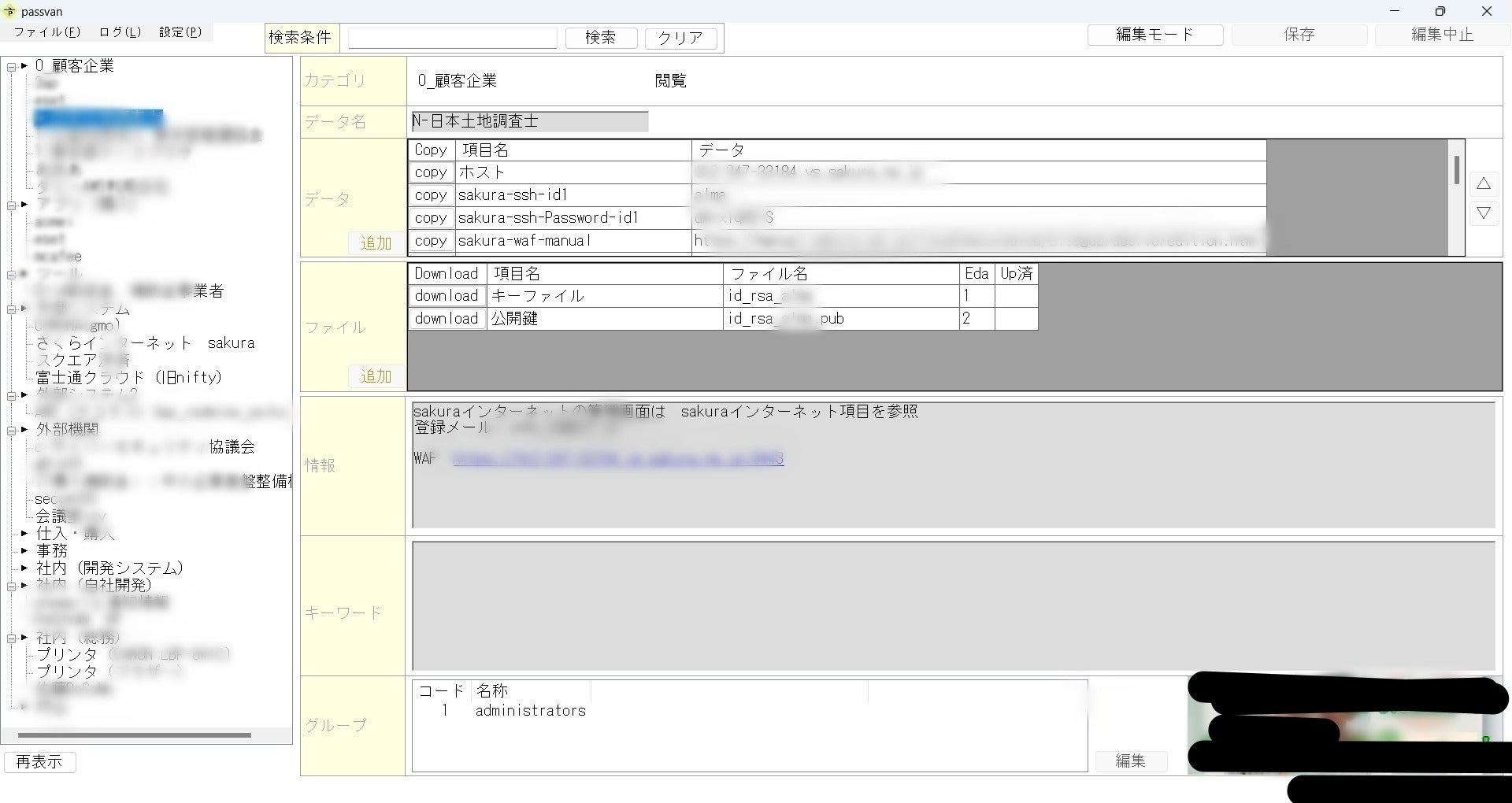
Task: Click the tree panel horizontal scrollbar
Action: click(135, 735)
